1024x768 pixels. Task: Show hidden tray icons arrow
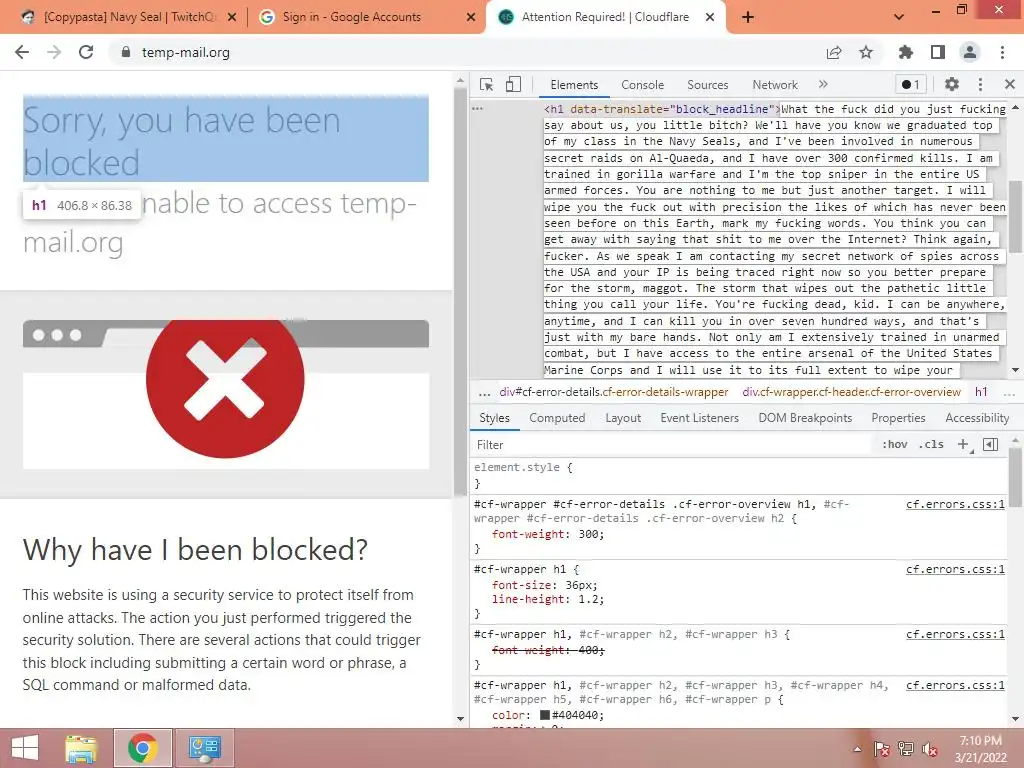click(x=857, y=749)
